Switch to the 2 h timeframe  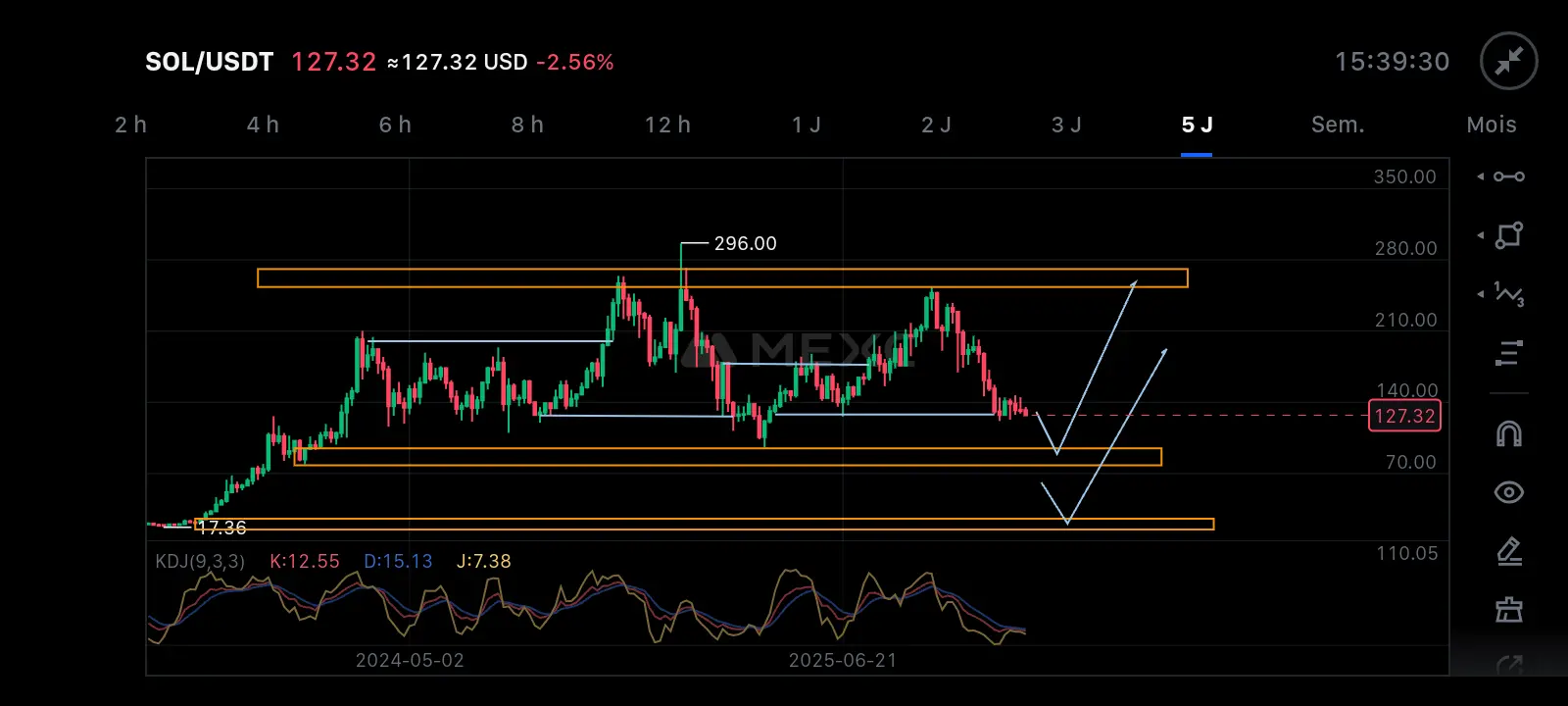(x=130, y=125)
